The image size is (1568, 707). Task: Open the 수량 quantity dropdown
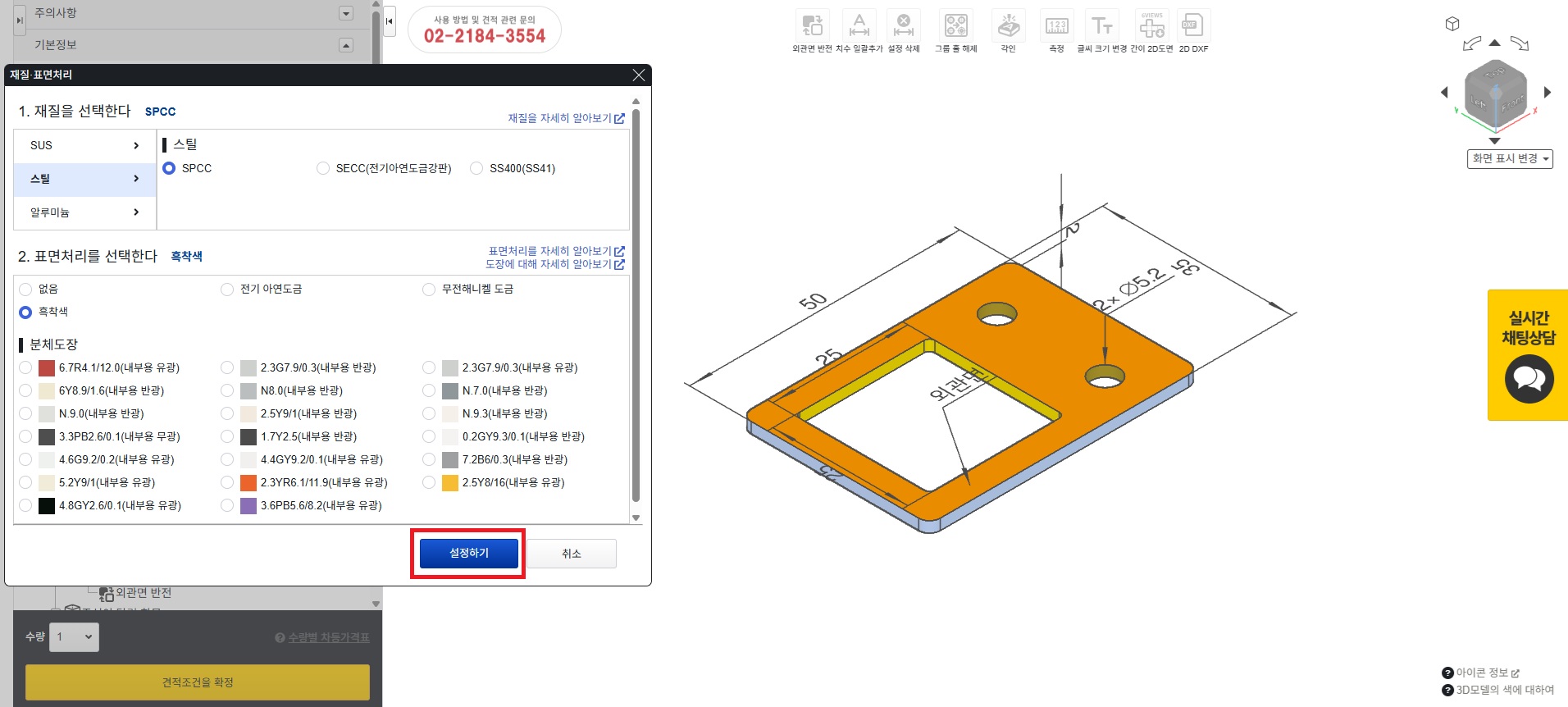(74, 637)
